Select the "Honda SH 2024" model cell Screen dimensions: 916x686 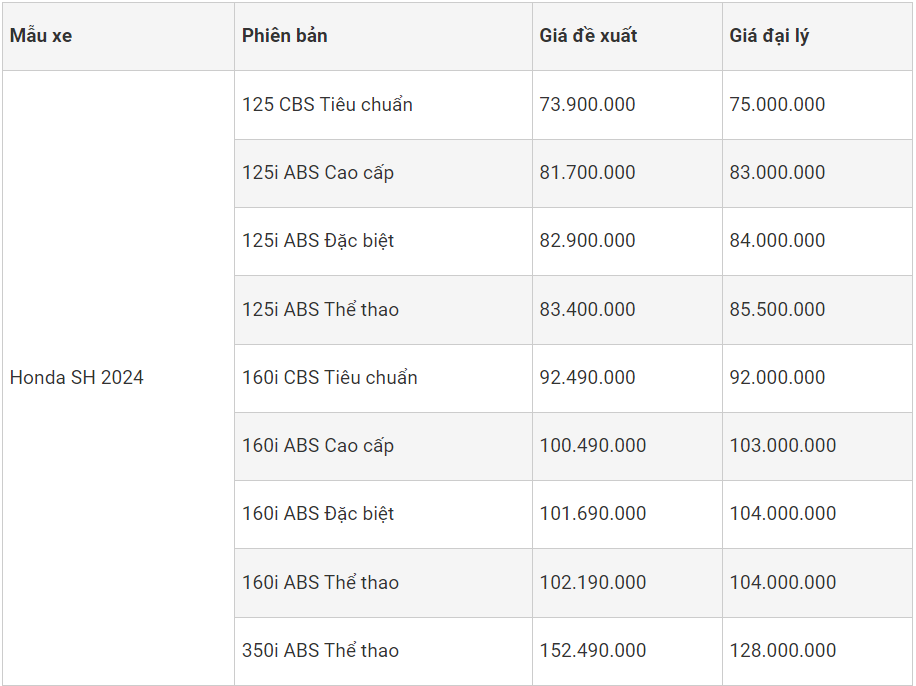76,378
